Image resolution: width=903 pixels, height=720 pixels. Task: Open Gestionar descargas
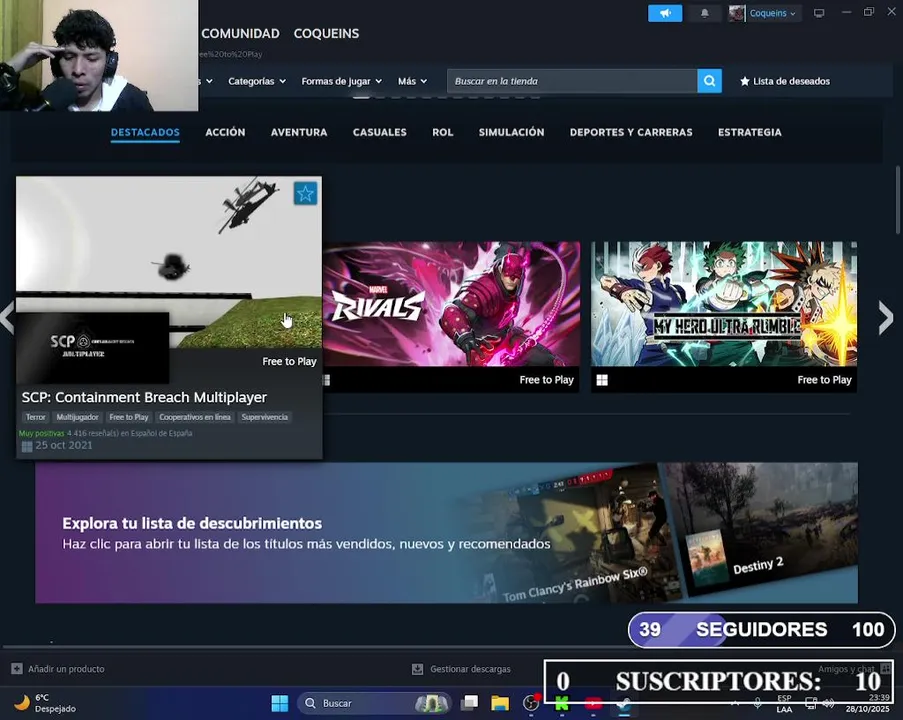click(470, 669)
